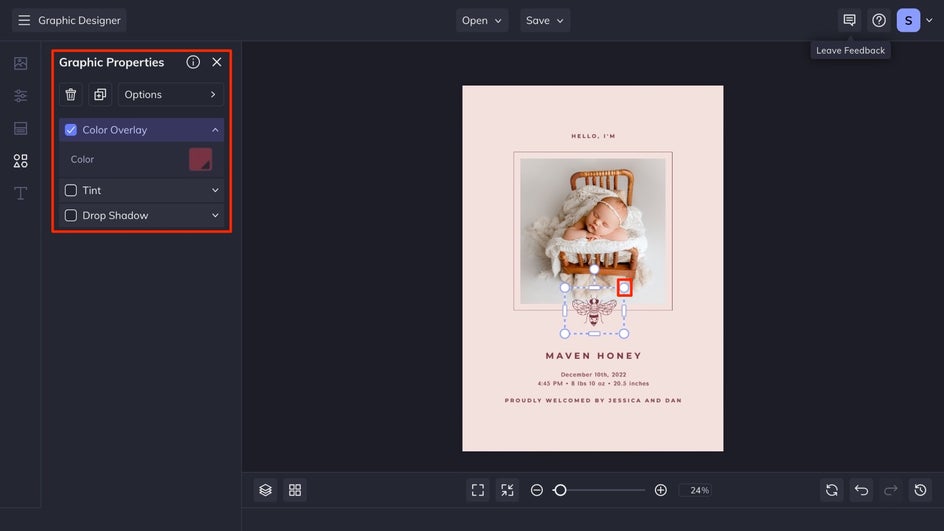Image resolution: width=944 pixels, height=531 pixels.
Task: Undo the last action
Action: [x=862, y=490]
